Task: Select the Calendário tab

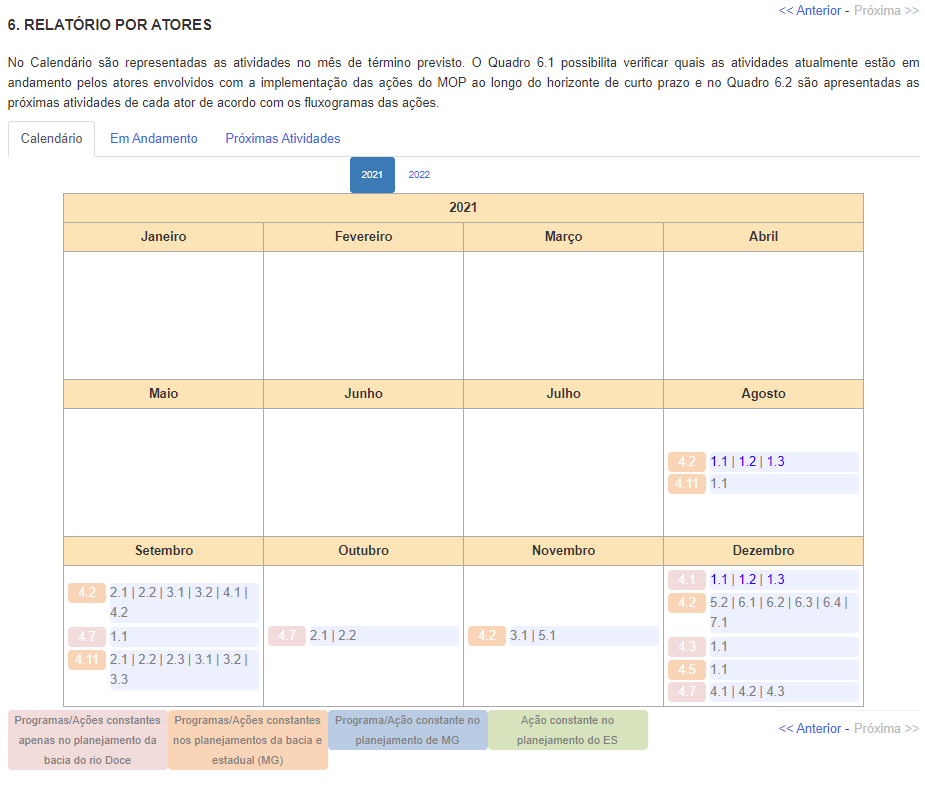Action: pos(51,139)
